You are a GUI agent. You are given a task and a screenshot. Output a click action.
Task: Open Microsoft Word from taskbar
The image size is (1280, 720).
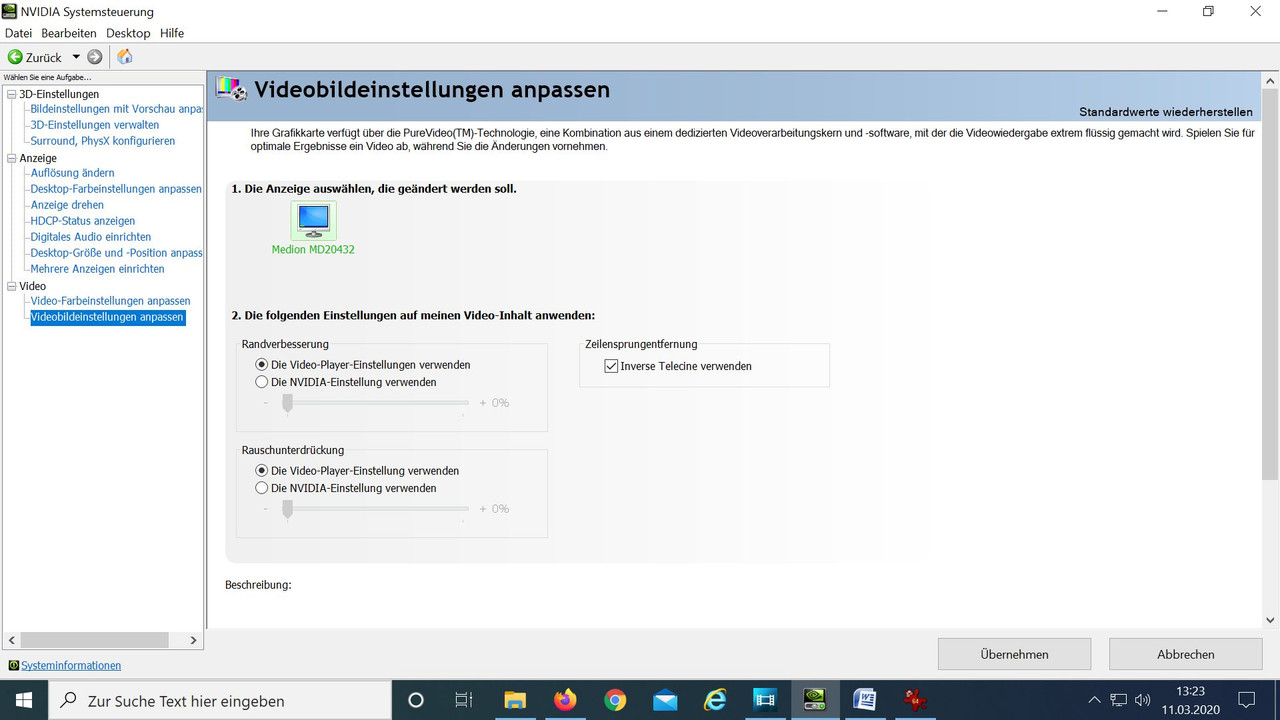coord(865,700)
